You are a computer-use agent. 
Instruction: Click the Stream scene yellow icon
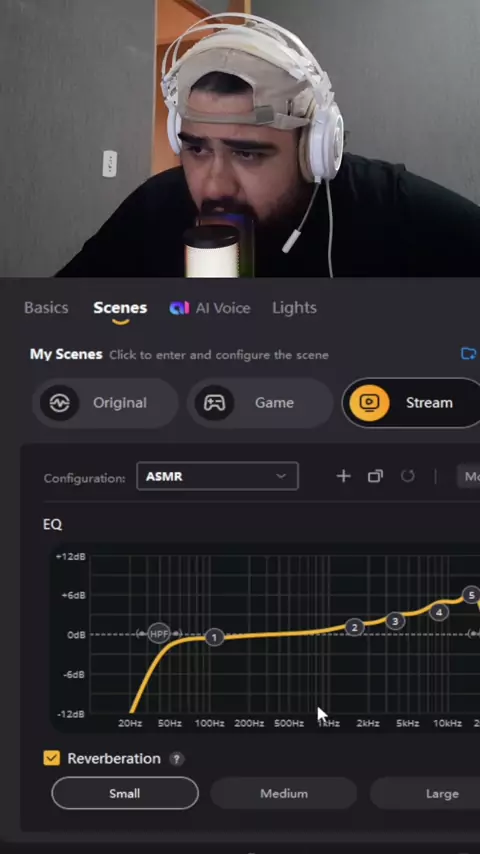[369, 403]
